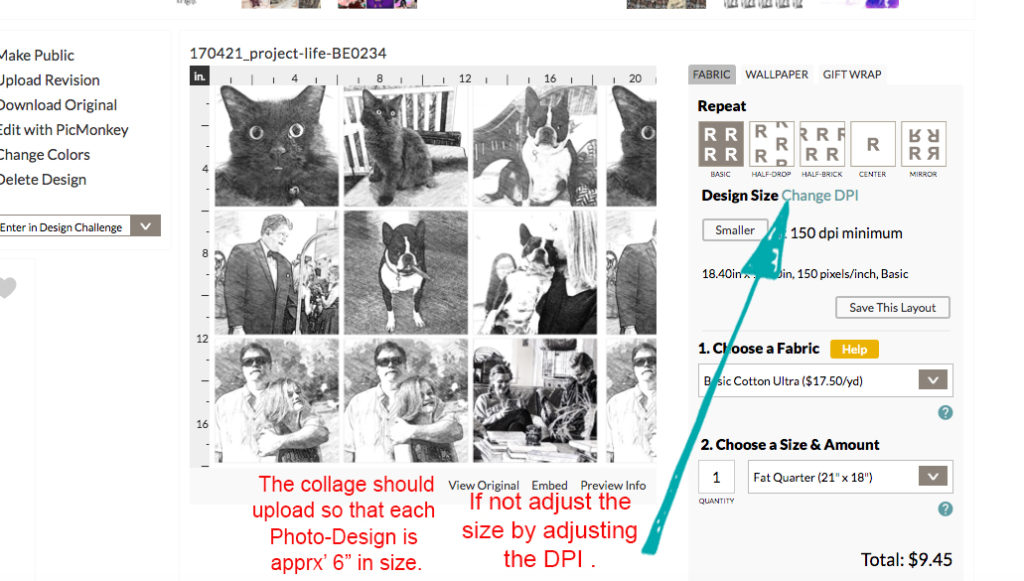Expand the Enter in Design Challenge dropdown

(x=146, y=226)
